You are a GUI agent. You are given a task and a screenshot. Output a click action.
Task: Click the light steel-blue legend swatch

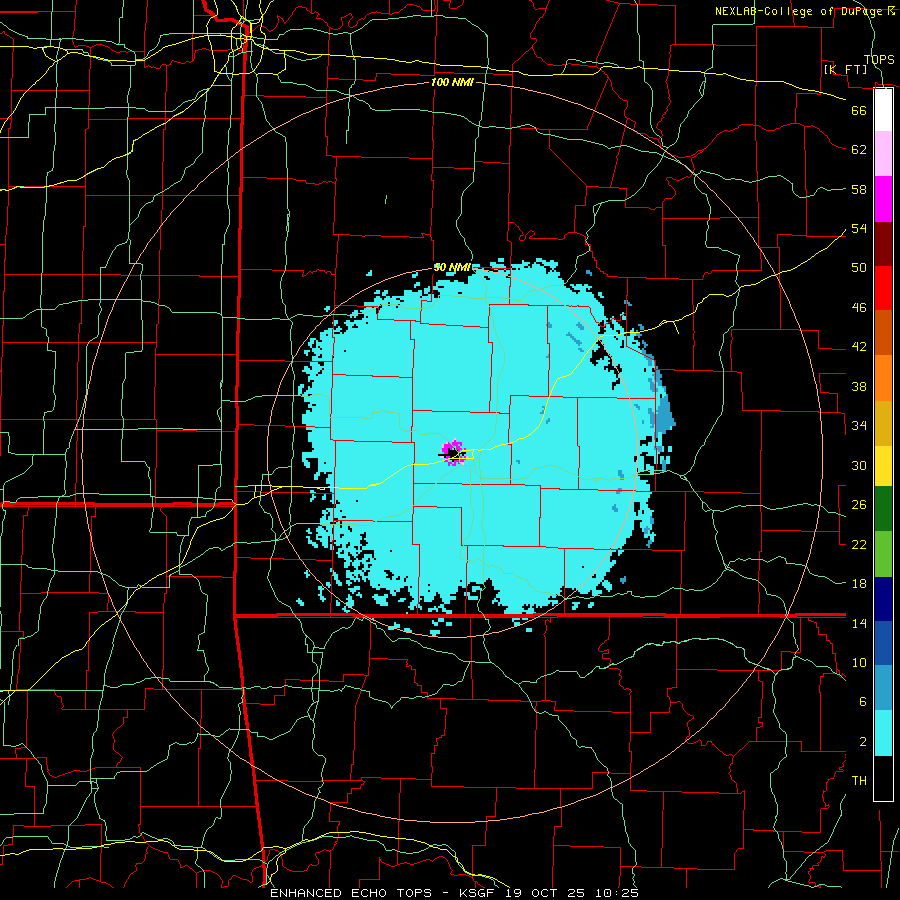click(883, 688)
